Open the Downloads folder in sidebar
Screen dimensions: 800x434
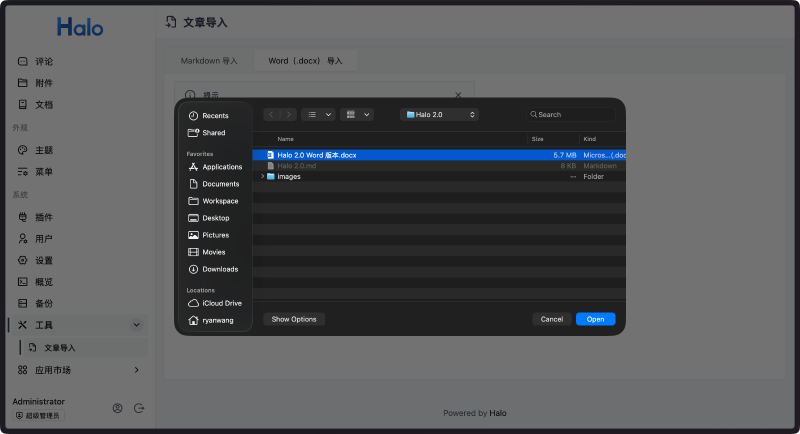pos(219,269)
